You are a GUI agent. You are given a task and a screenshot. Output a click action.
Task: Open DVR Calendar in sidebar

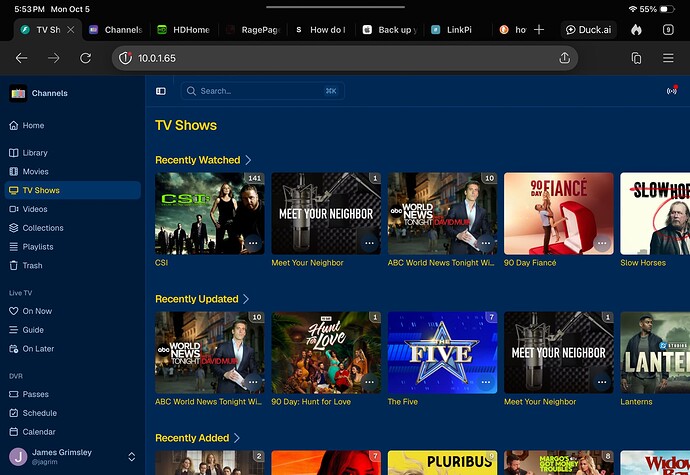pos(73,432)
